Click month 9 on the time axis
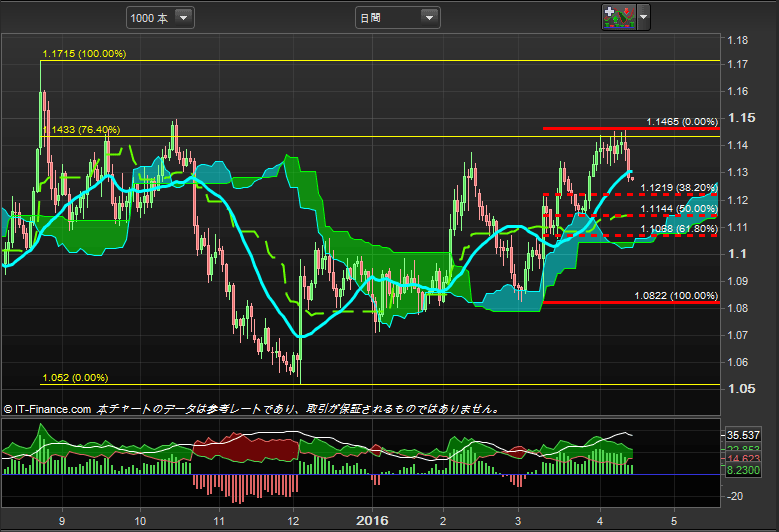This screenshot has height=532, width=779. (62, 521)
